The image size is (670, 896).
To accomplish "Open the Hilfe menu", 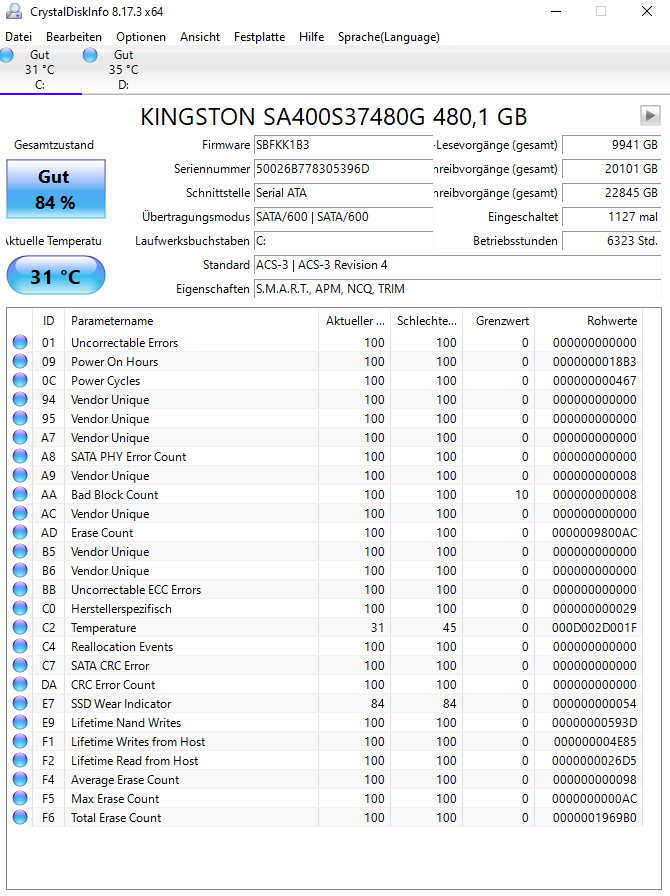I will click(x=312, y=37).
